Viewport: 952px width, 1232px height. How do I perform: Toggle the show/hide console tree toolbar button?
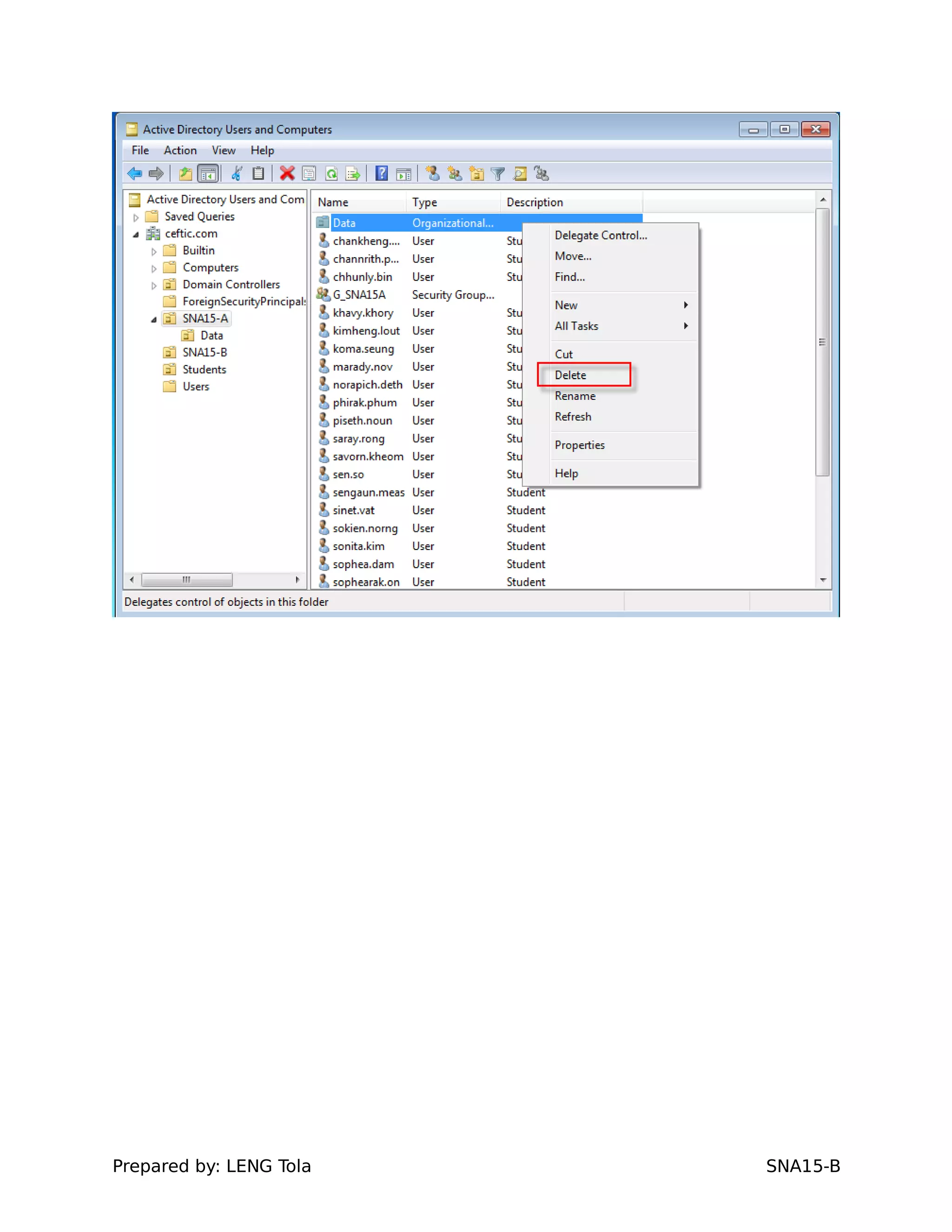click(x=208, y=174)
